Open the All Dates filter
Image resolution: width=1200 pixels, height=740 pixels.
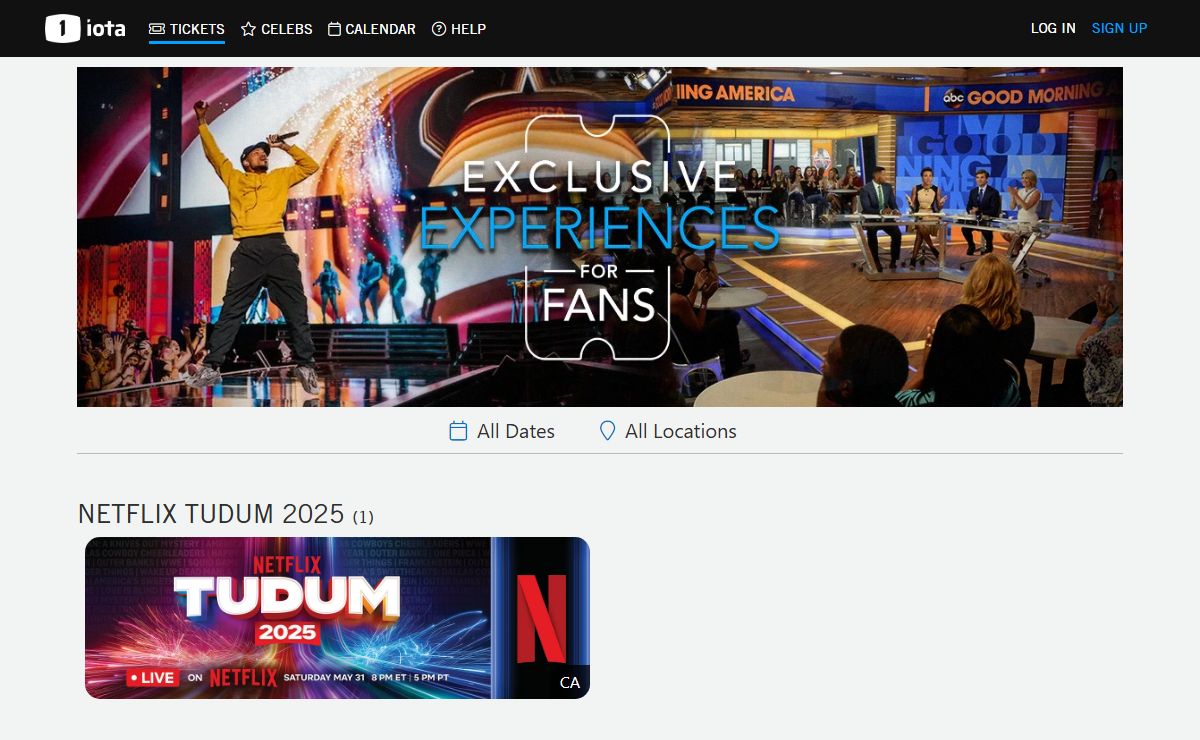point(502,431)
